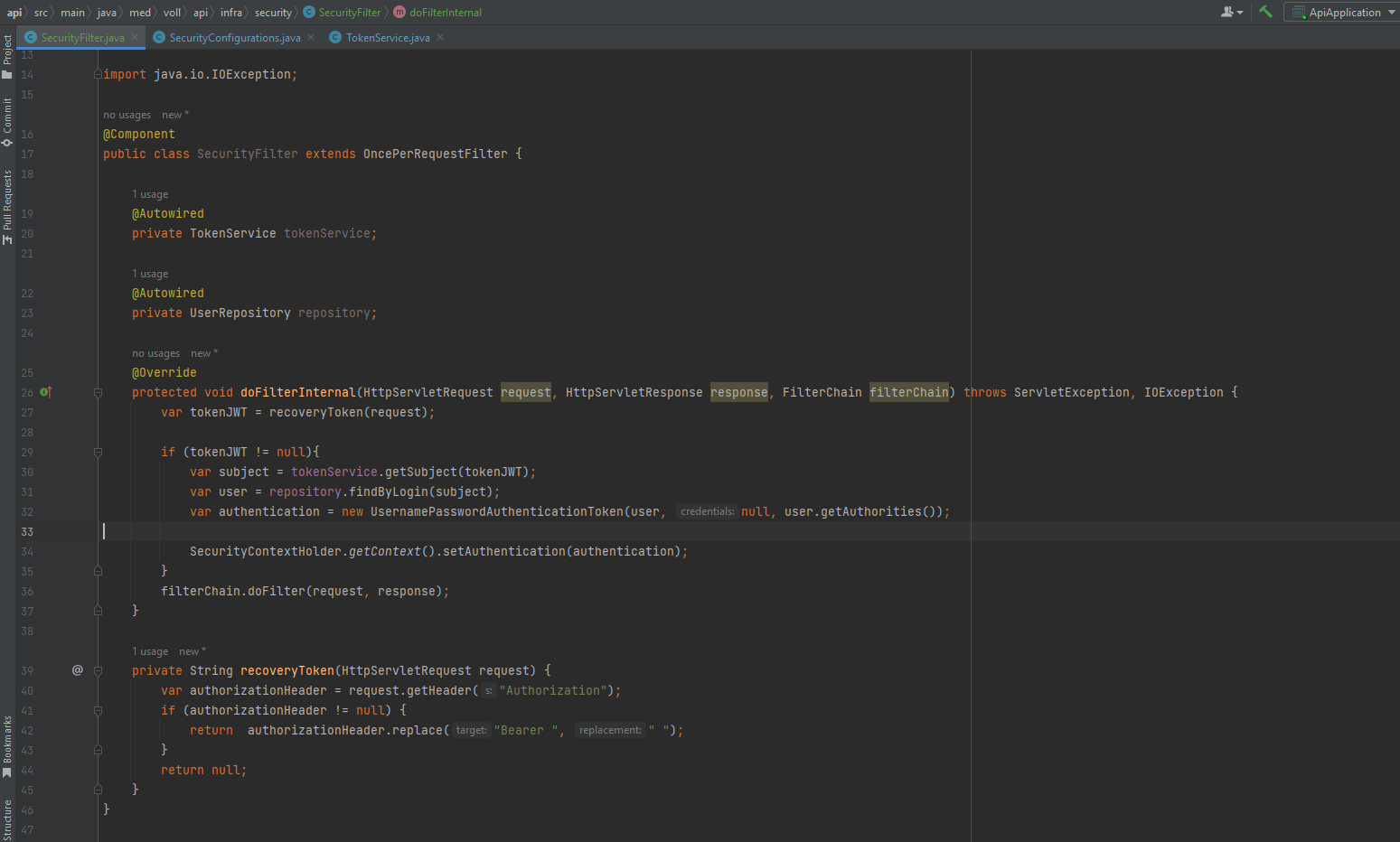Click the fold end marker on line 45
Image resolution: width=1400 pixels, height=842 pixels.
pos(98,790)
